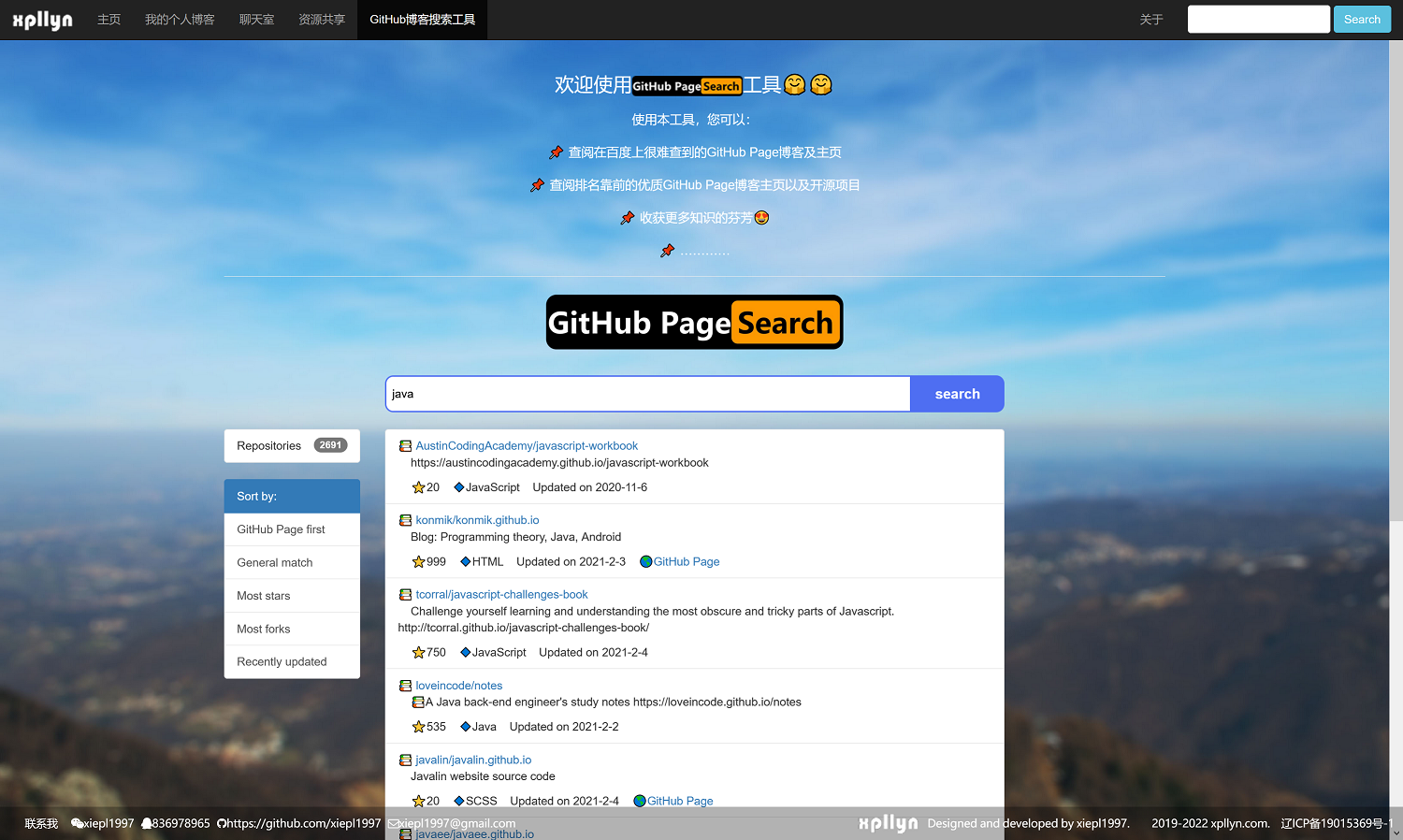
Task: Open GitHub Page link for konmik
Action: pyautogui.click(x=687, y=561)
